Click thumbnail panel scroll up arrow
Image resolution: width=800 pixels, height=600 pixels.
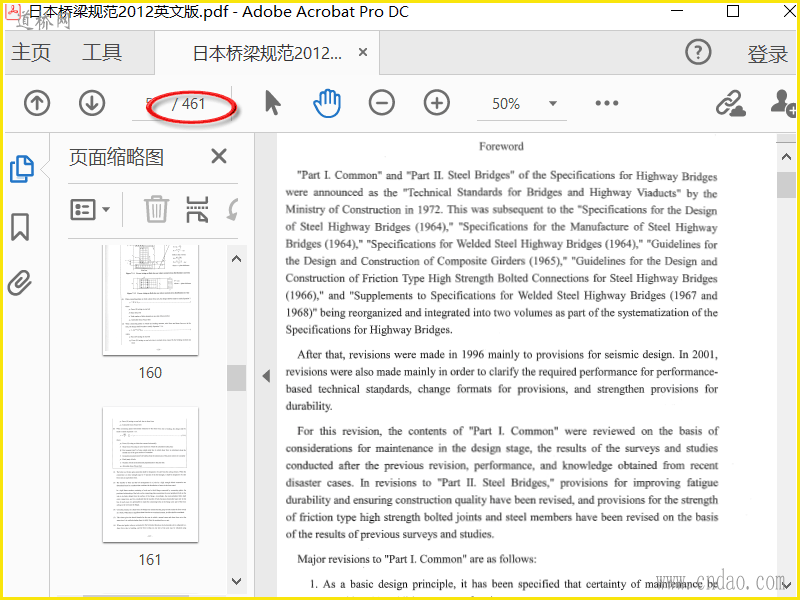(x=236, y=259)
